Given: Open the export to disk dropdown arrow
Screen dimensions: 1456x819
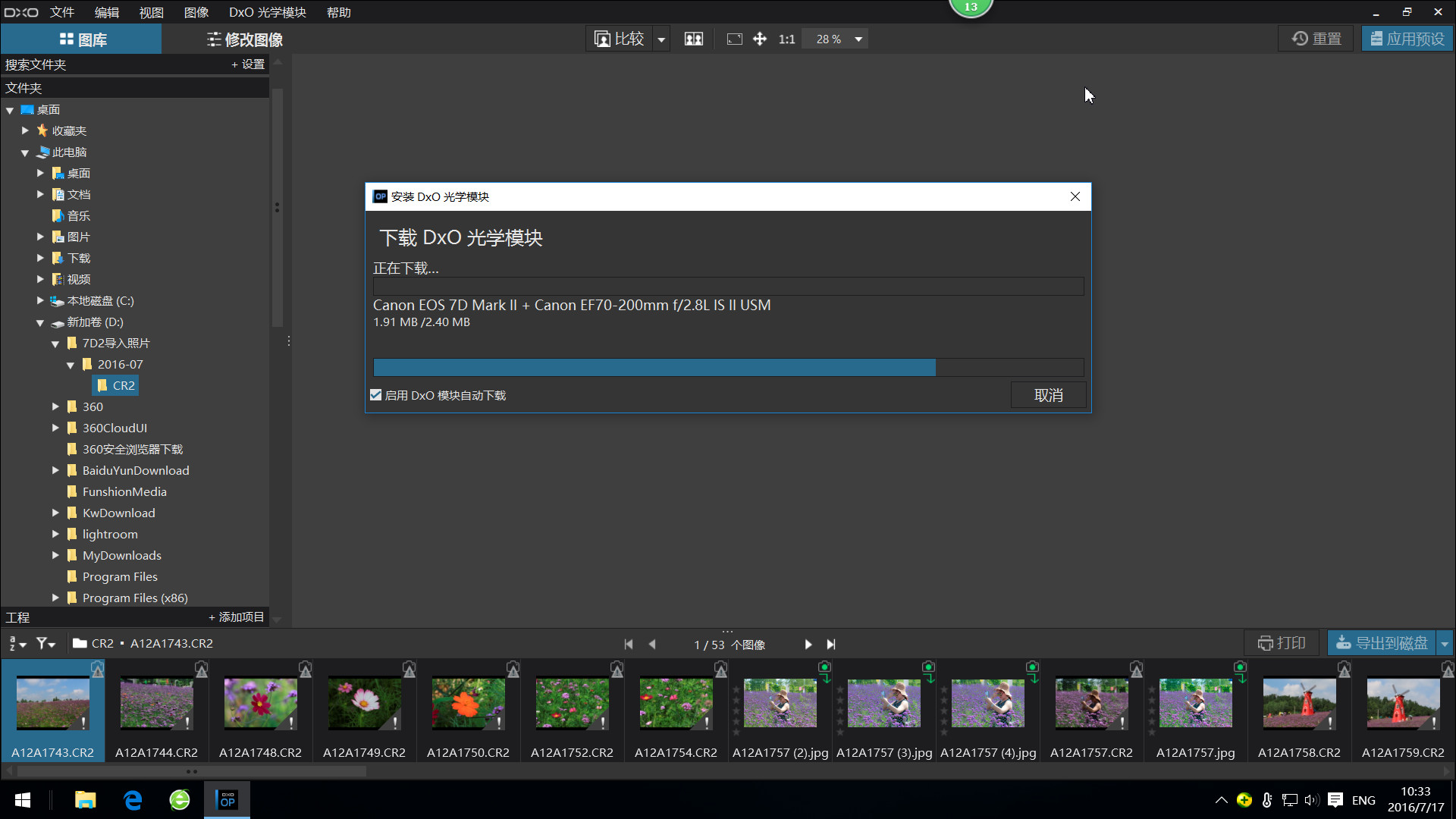Looking at the screenshot, I should coord(1445,644).
